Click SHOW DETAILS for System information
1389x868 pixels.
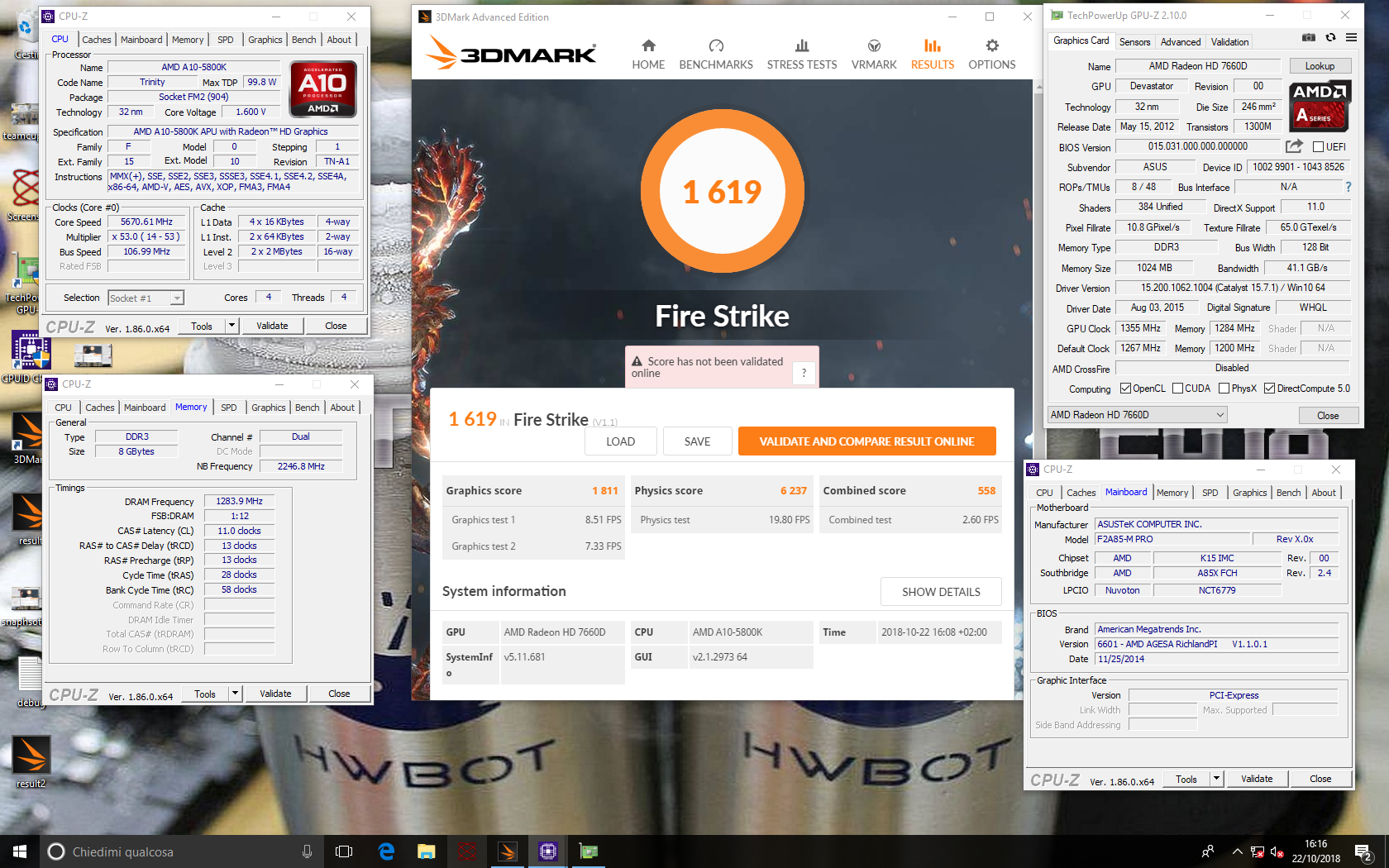pos(941,592)
